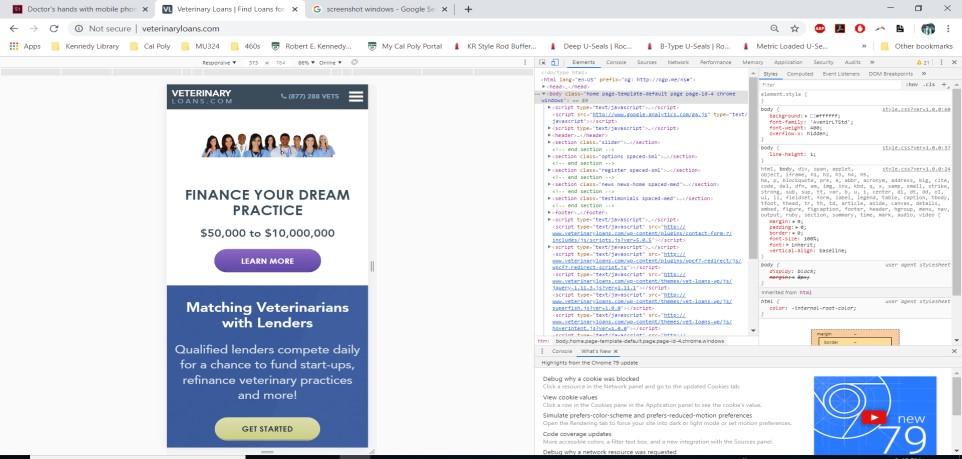Click the warnings count icon in DevTools

pyautogui.click(x=923, y=63)
